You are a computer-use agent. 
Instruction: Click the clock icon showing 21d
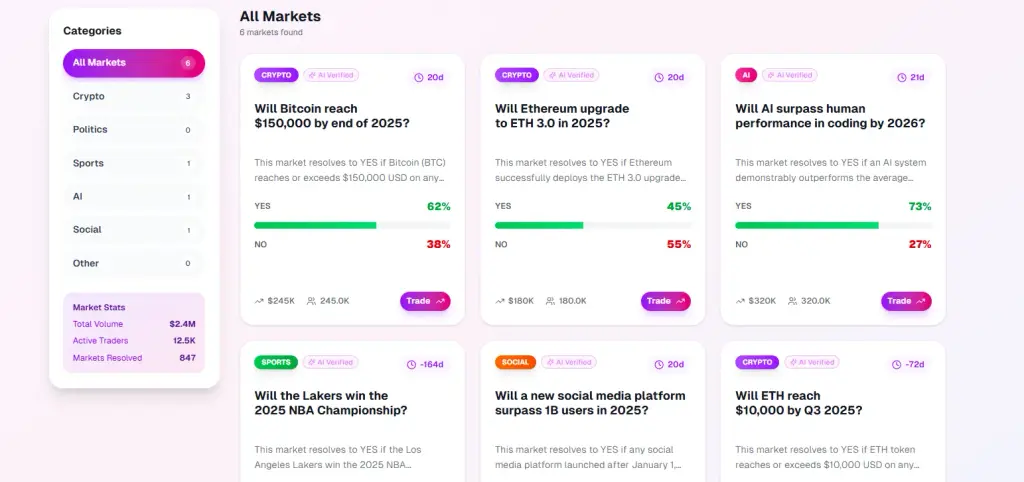pos(902,78)
